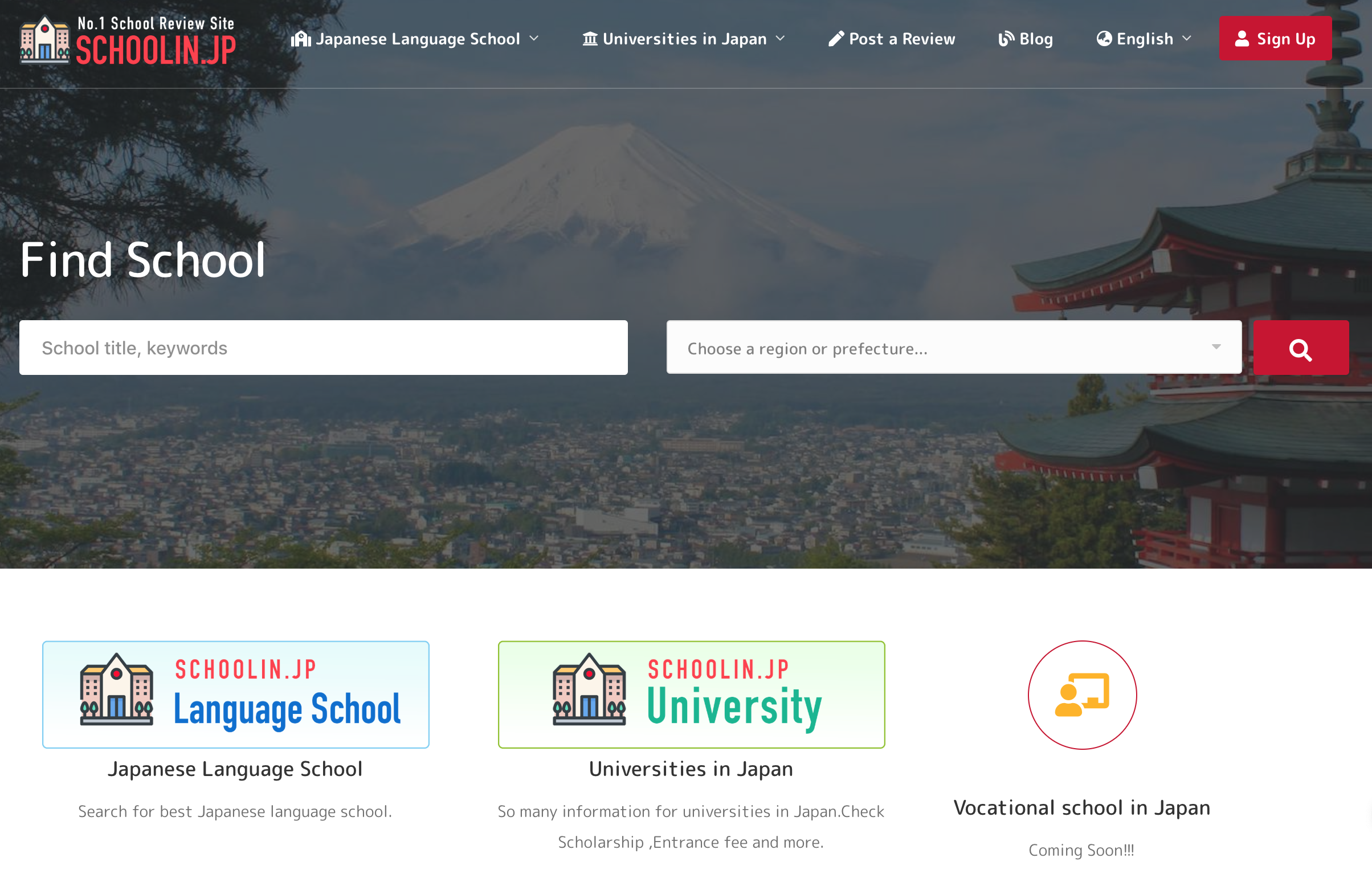
Task: Open the Post a Review menu item
Action: click(x=902, y=39)
